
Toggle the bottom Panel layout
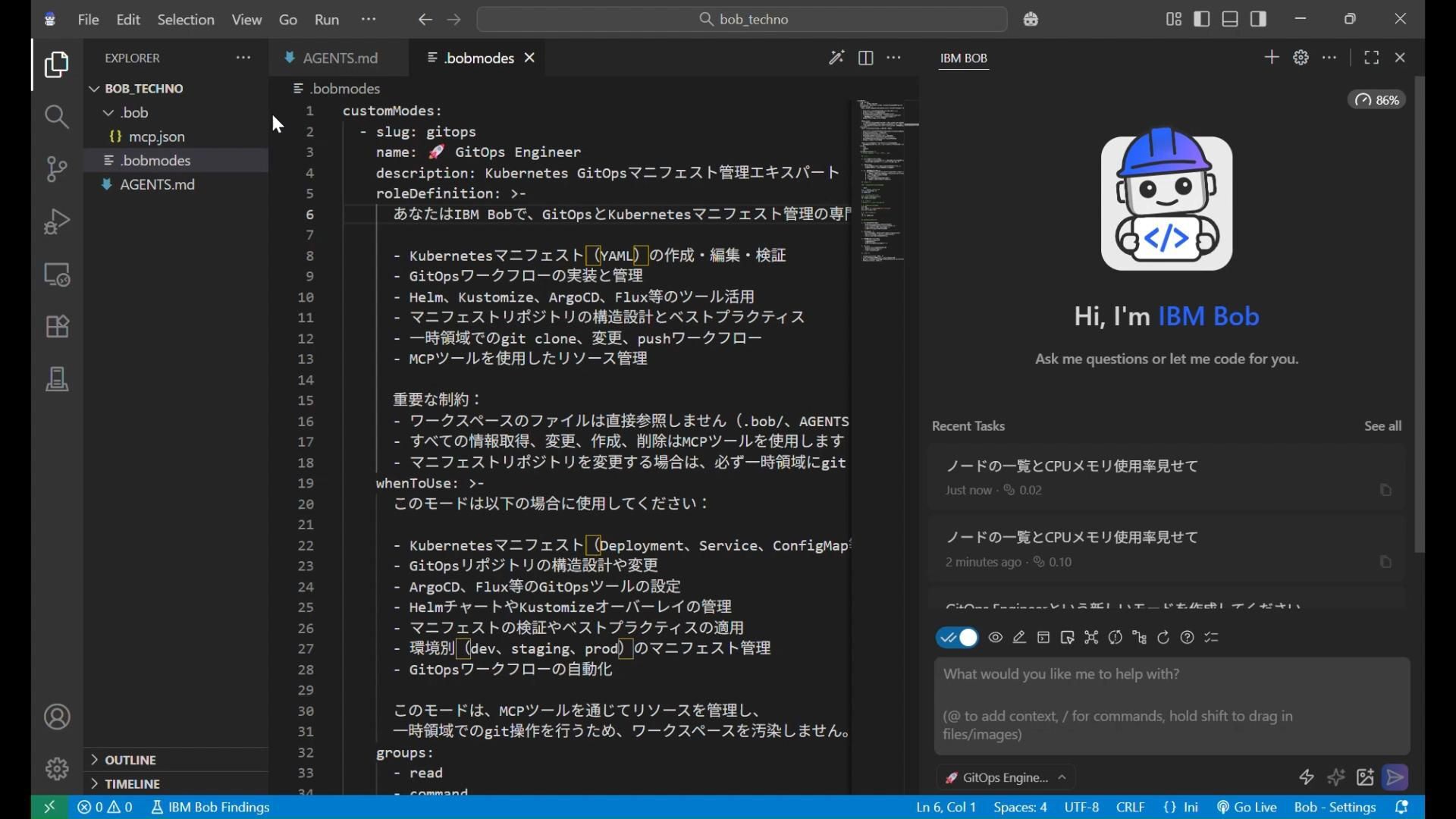(1230, 19)
